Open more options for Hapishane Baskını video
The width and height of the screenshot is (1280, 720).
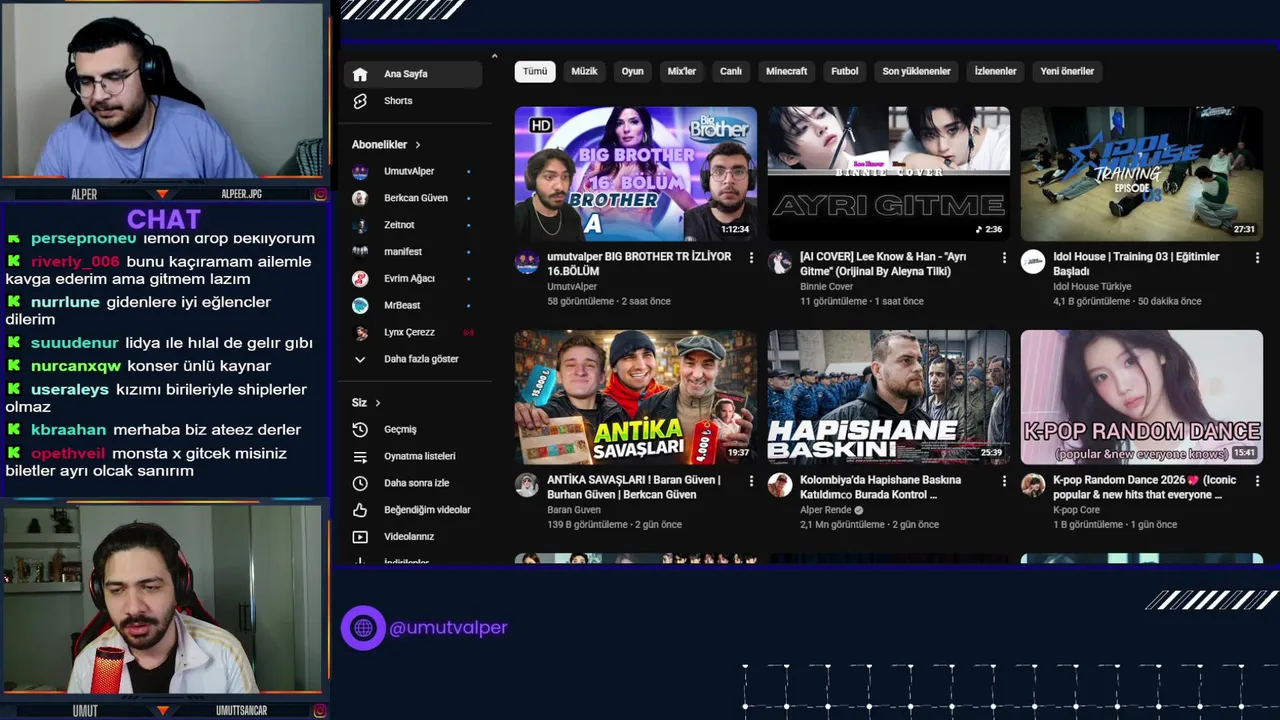pyautogui.click(x=1004, y=481)
